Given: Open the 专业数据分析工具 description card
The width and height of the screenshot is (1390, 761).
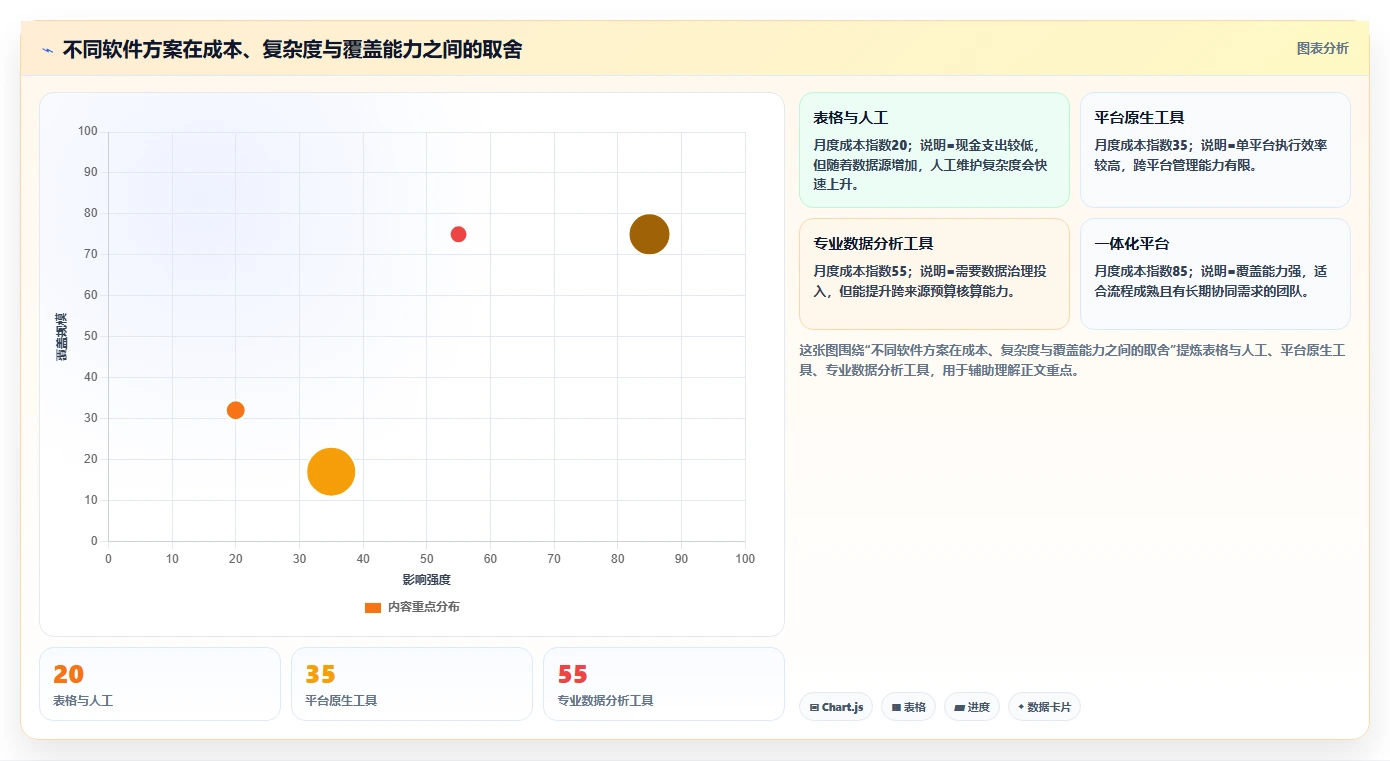Looking at the screenshot, I should 934,273.
